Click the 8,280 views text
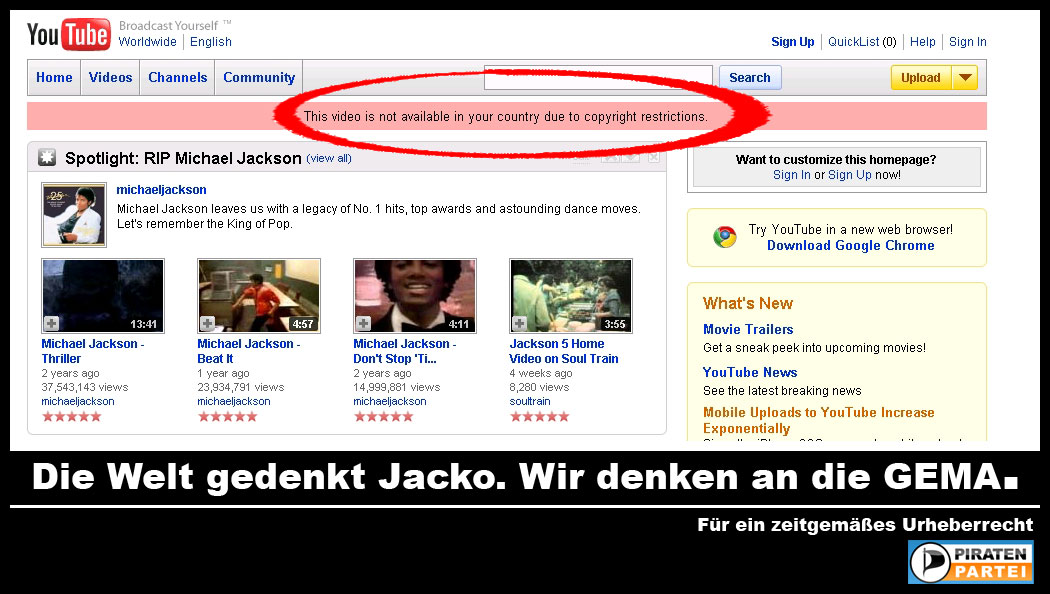Screen dimensions: 1050x594 (x=539, y=387)
